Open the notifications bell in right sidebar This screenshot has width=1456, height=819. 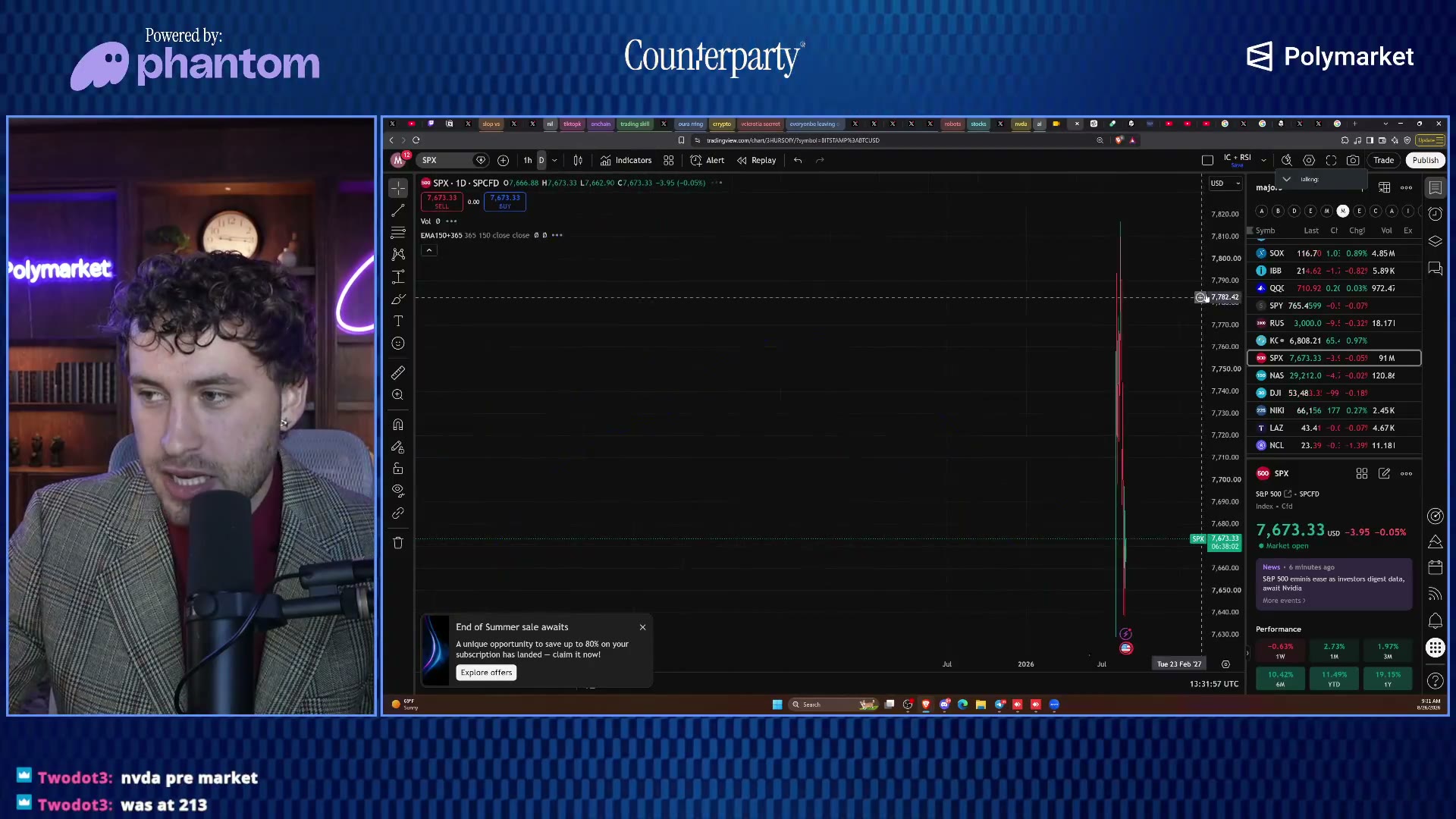click(1435, 621)
